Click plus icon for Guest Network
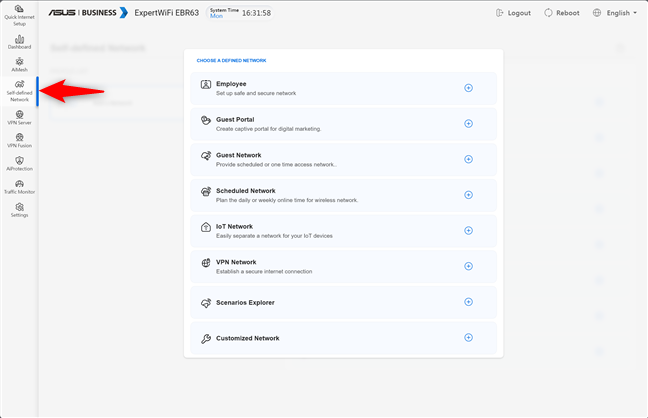 click(x=468, y=159)
